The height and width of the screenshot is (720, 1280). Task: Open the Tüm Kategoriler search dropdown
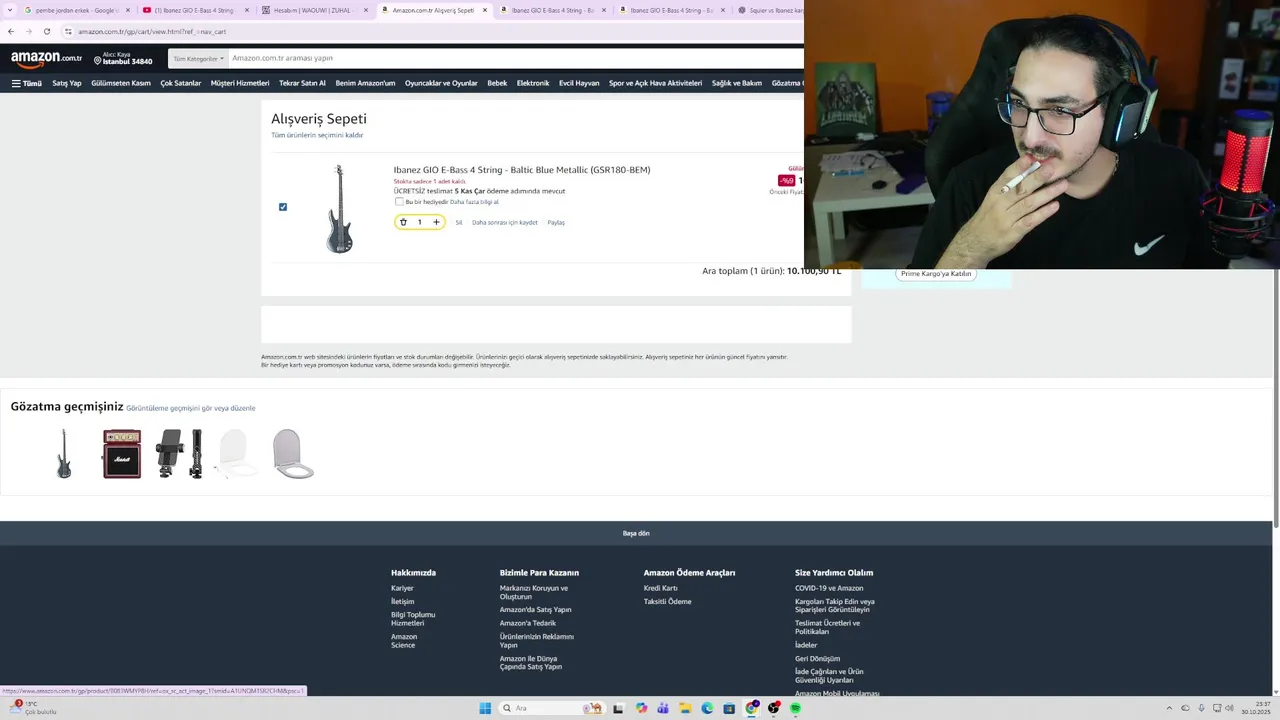[198, 58]
